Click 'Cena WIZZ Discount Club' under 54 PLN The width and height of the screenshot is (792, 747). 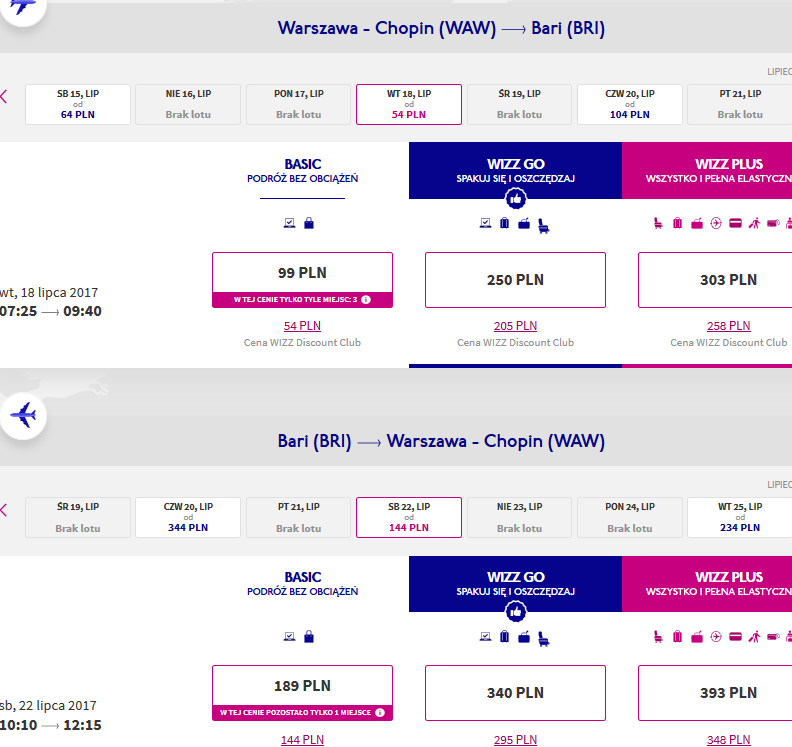point(302,342)
